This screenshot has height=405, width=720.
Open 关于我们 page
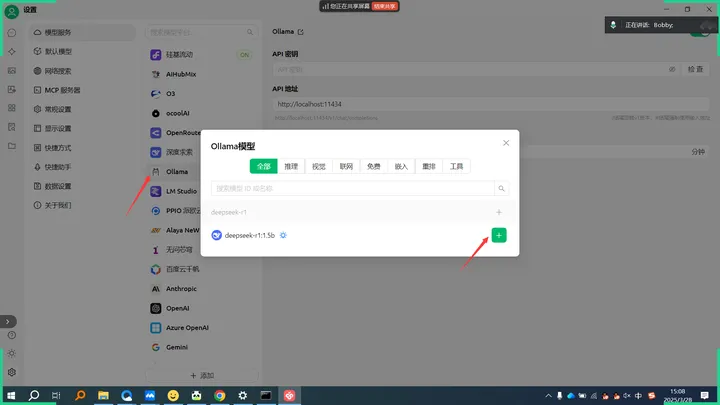[x=83, y=205]
